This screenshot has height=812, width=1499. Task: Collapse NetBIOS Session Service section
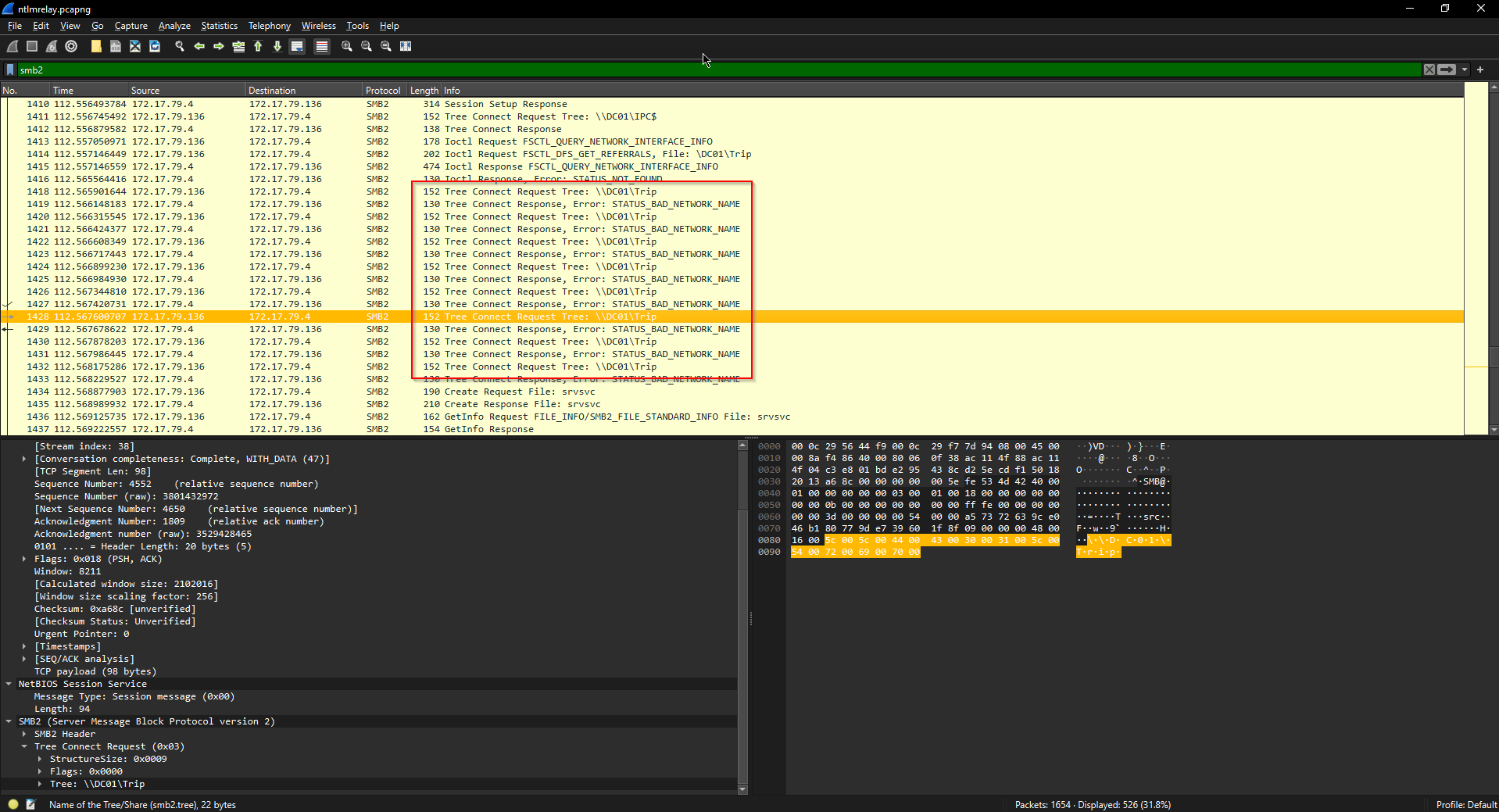(x=9, y=684)
